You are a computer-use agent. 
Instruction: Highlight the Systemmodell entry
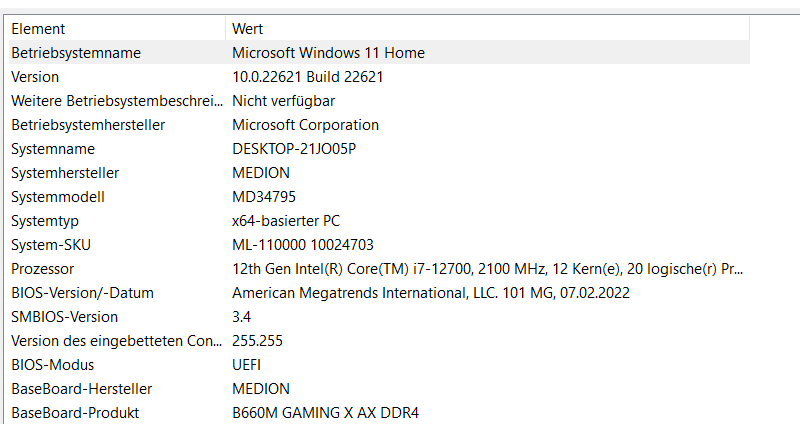tap(57, 197)
